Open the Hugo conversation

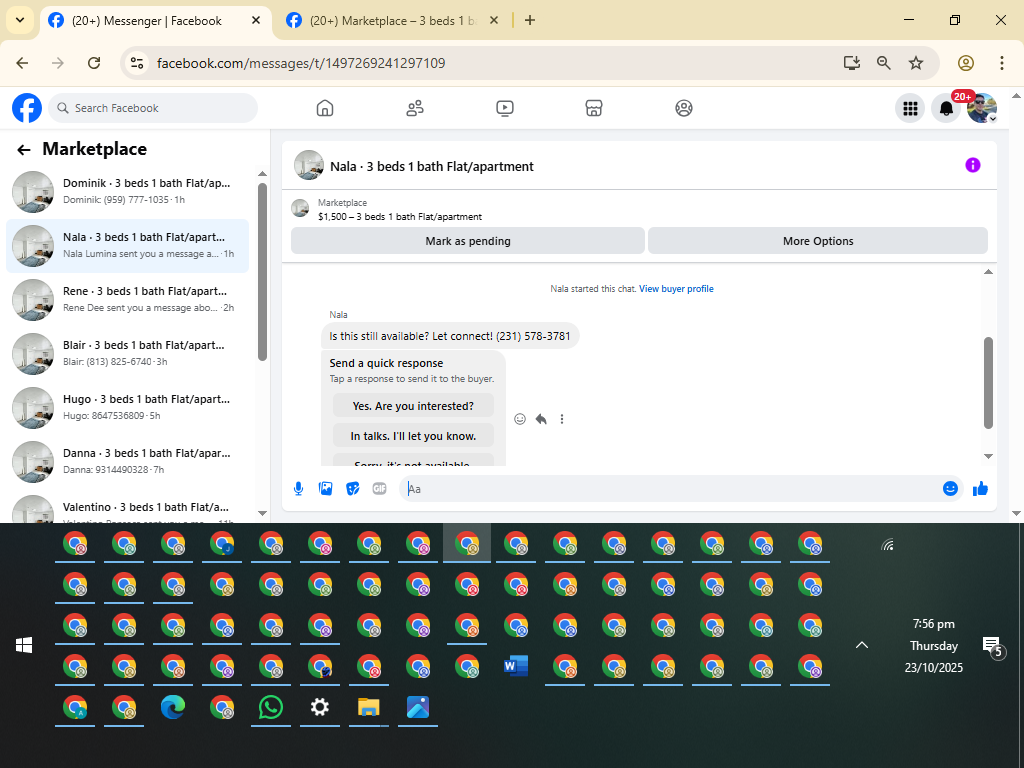coord(128,408)
